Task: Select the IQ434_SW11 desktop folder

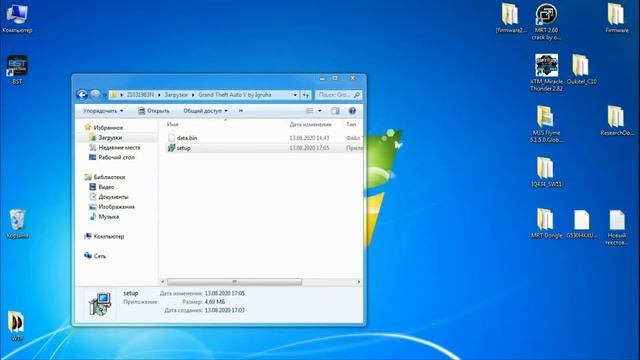Action: click(x=546, y=172)
